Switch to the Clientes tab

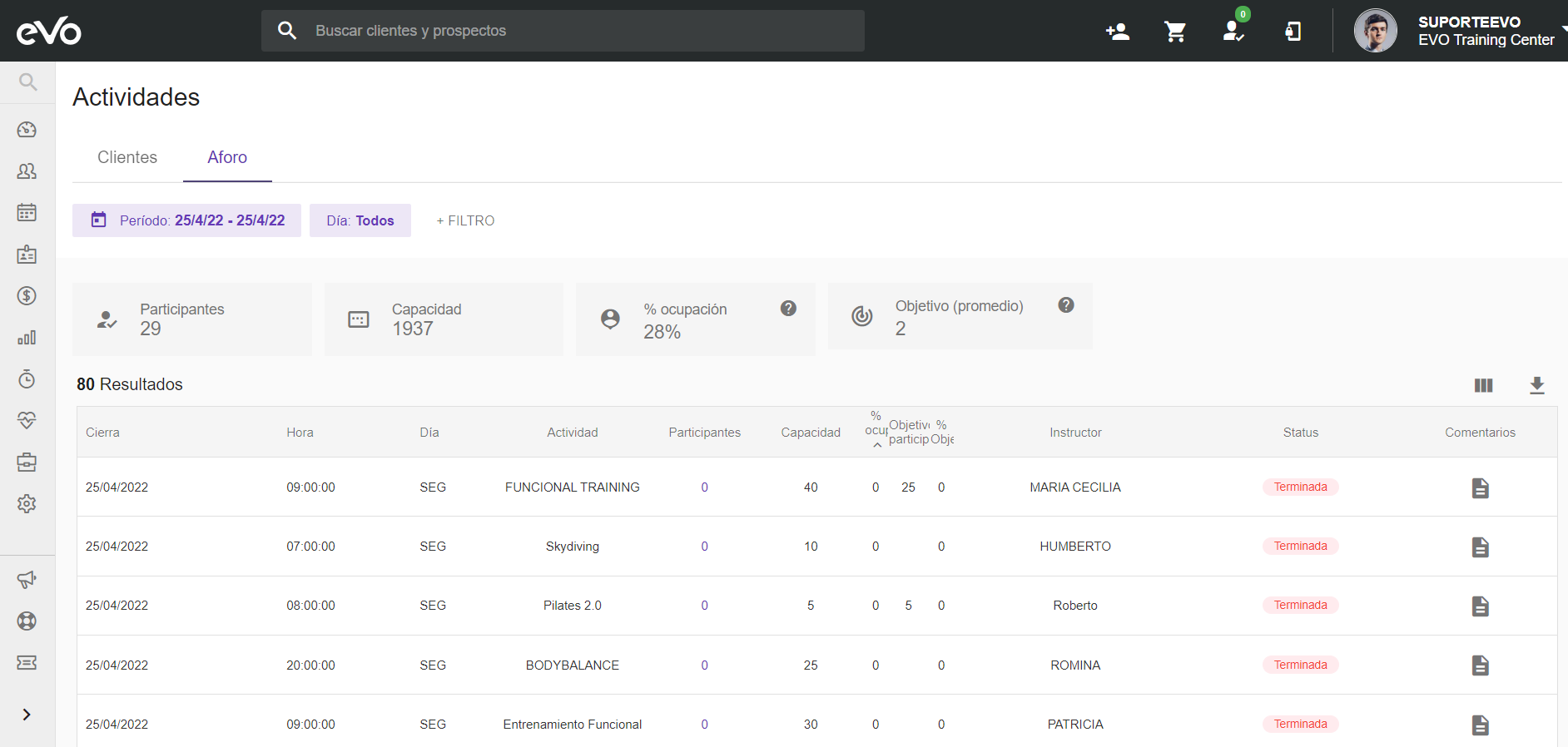tap(127, 157)
